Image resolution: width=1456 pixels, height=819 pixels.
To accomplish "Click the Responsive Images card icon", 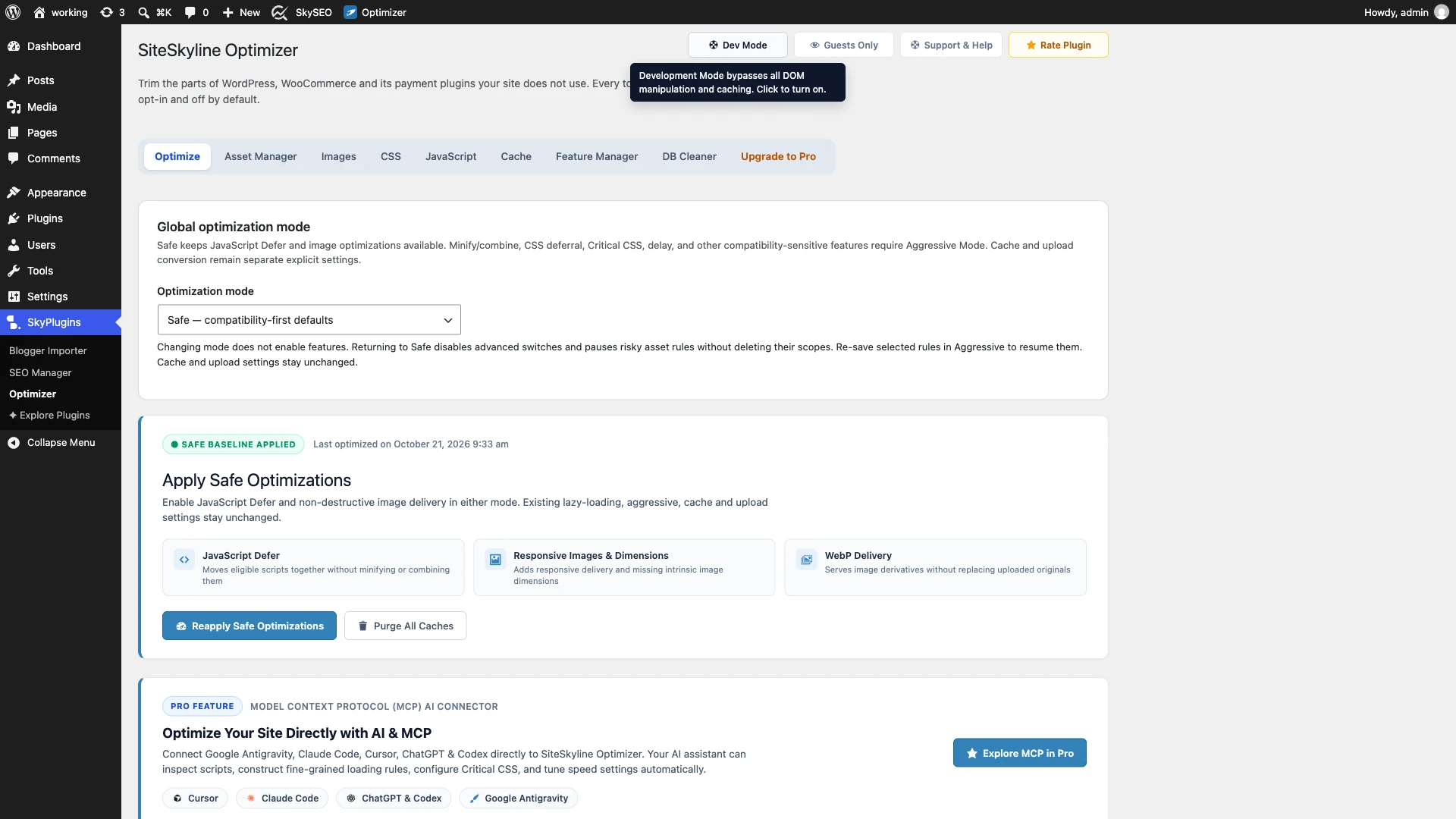I will 495,560.
